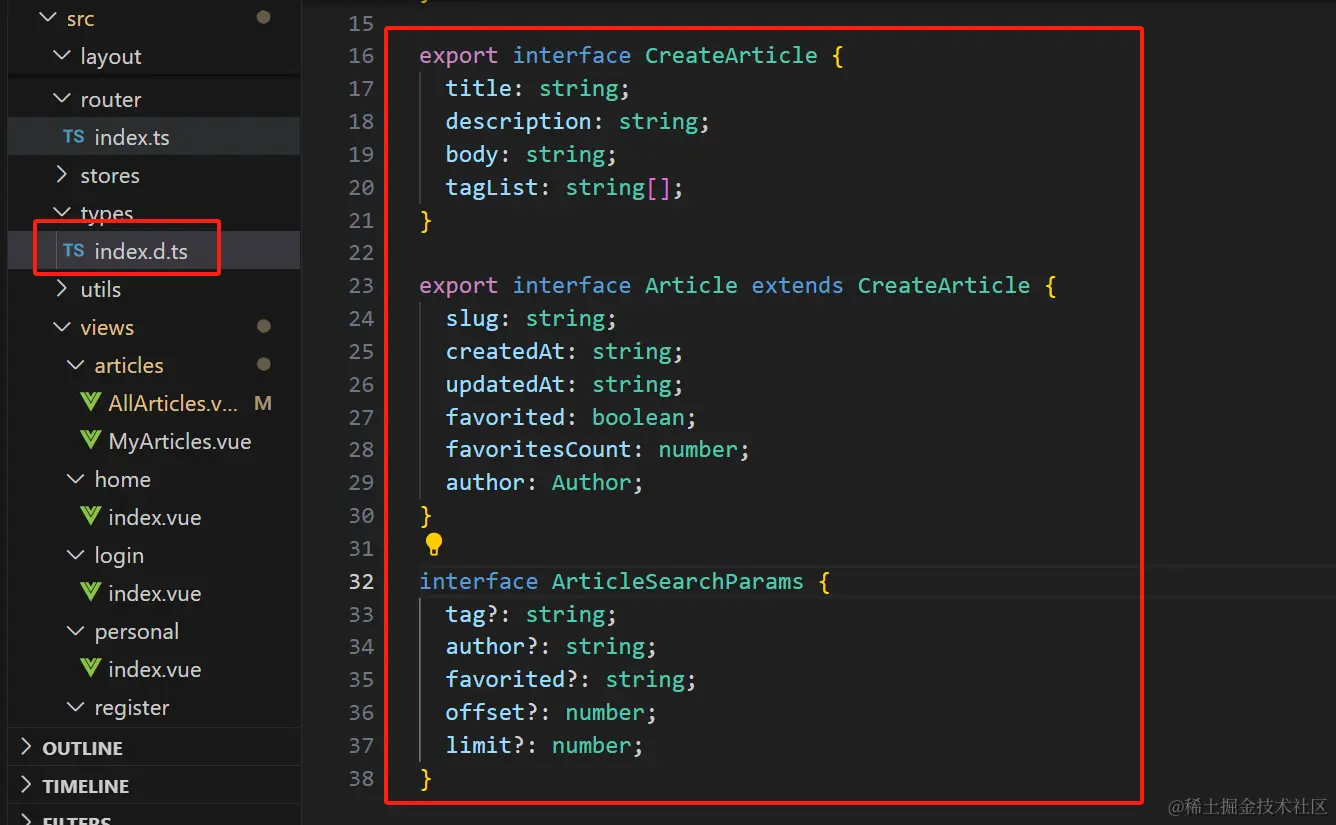This screenshot has height=825, width=1336.
Task: Collapse the login folder chevron
Action: pyautogui.click(x=75, y=555)
